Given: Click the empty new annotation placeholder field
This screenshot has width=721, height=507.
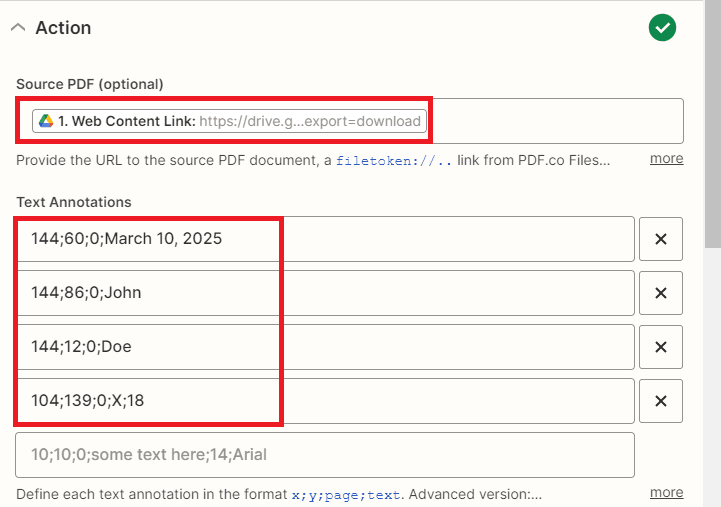Looking at the screenshot, I should [325, 455].
